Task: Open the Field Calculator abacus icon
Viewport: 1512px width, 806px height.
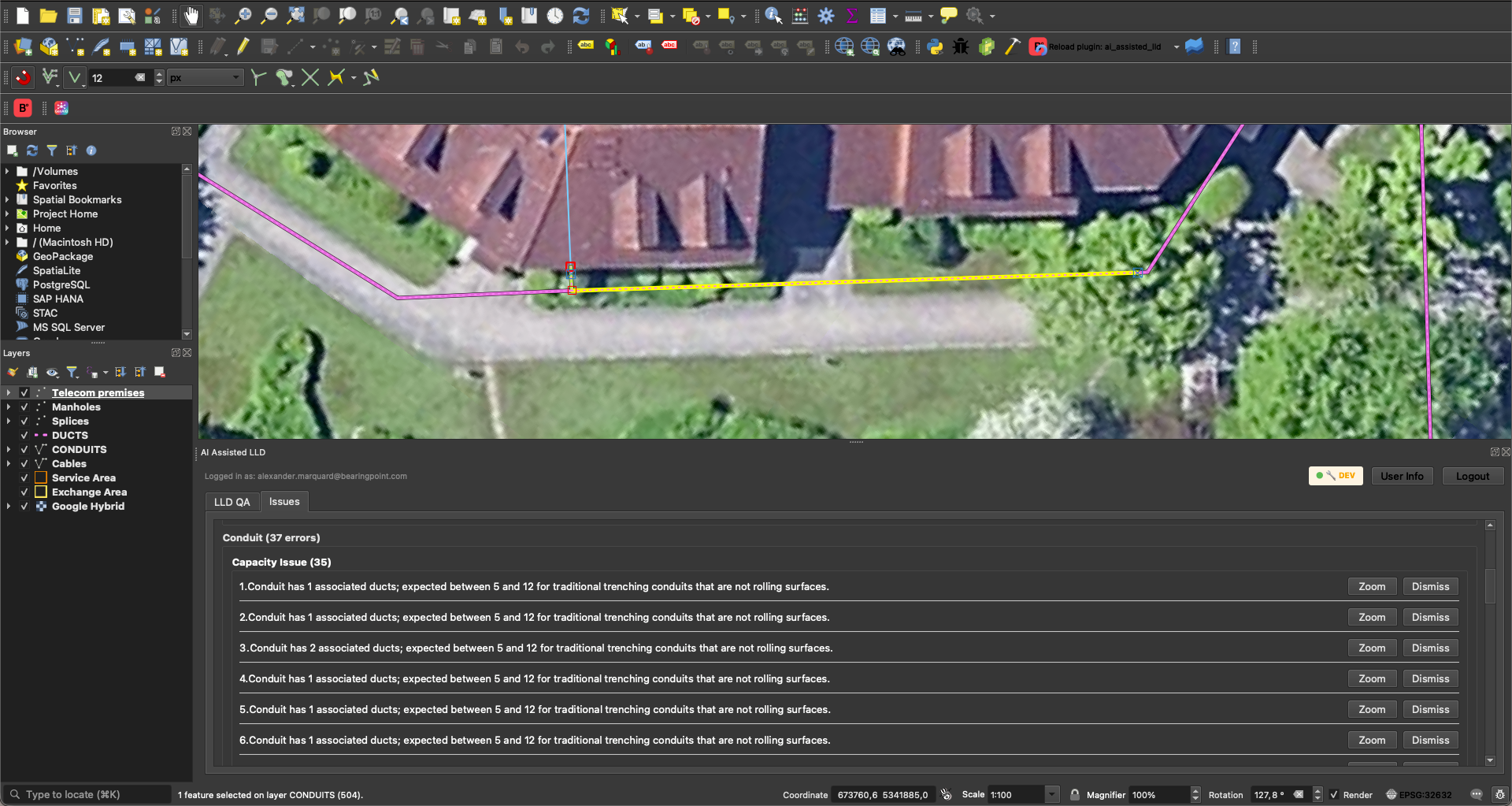Action: [800, 16]
